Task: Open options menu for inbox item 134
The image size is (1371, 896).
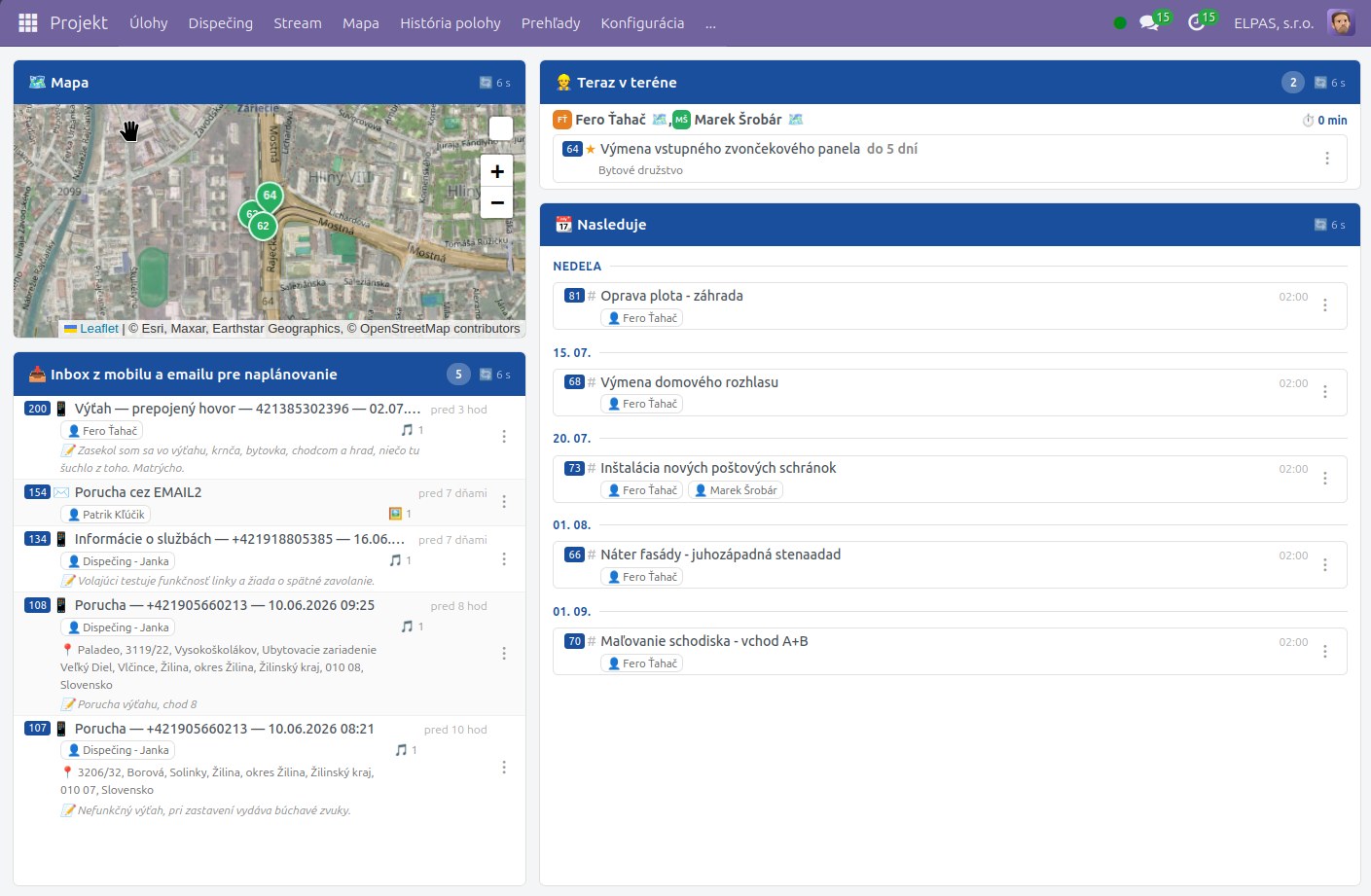Action: [504, 559]
